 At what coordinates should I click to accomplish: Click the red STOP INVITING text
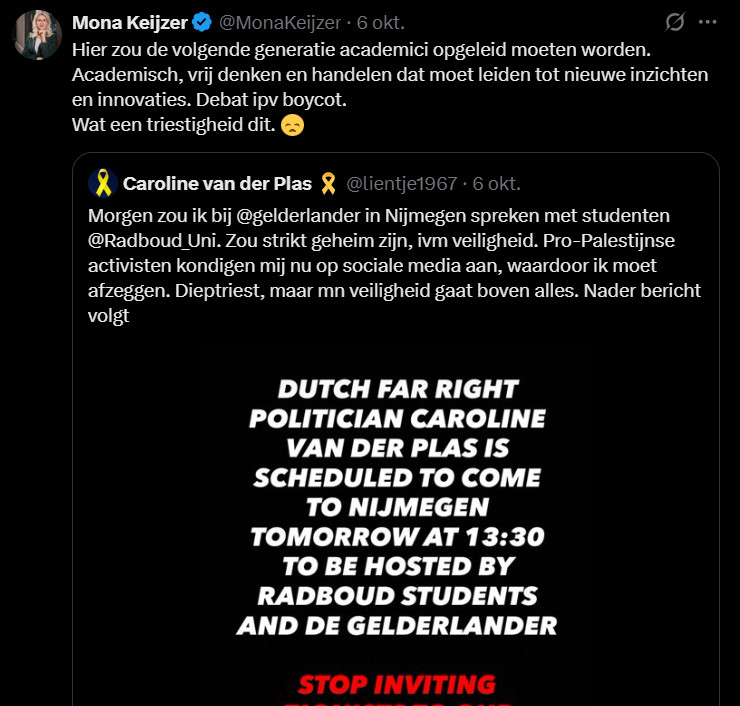coord(396,684)
